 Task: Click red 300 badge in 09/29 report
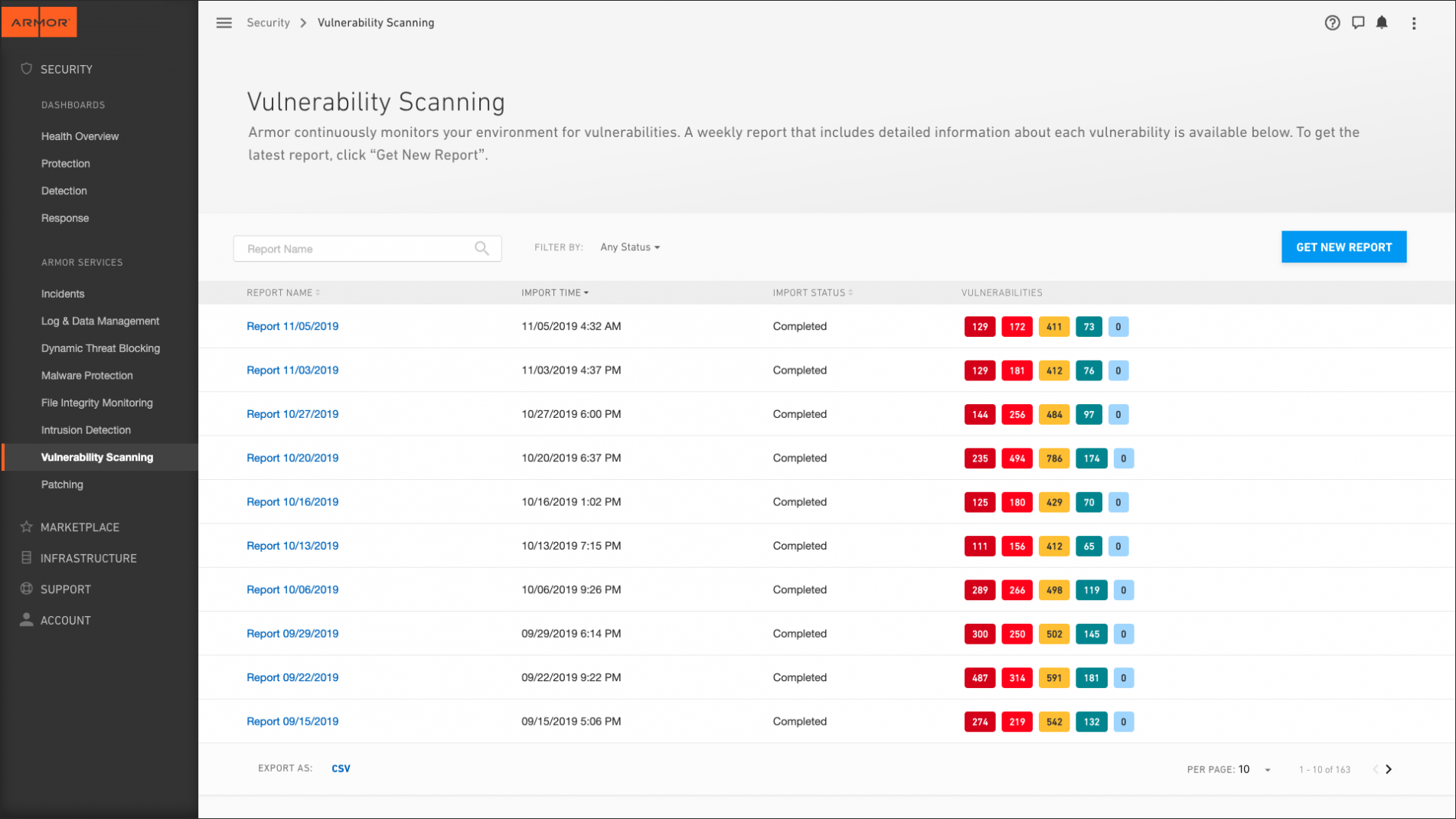pos(980,634)
